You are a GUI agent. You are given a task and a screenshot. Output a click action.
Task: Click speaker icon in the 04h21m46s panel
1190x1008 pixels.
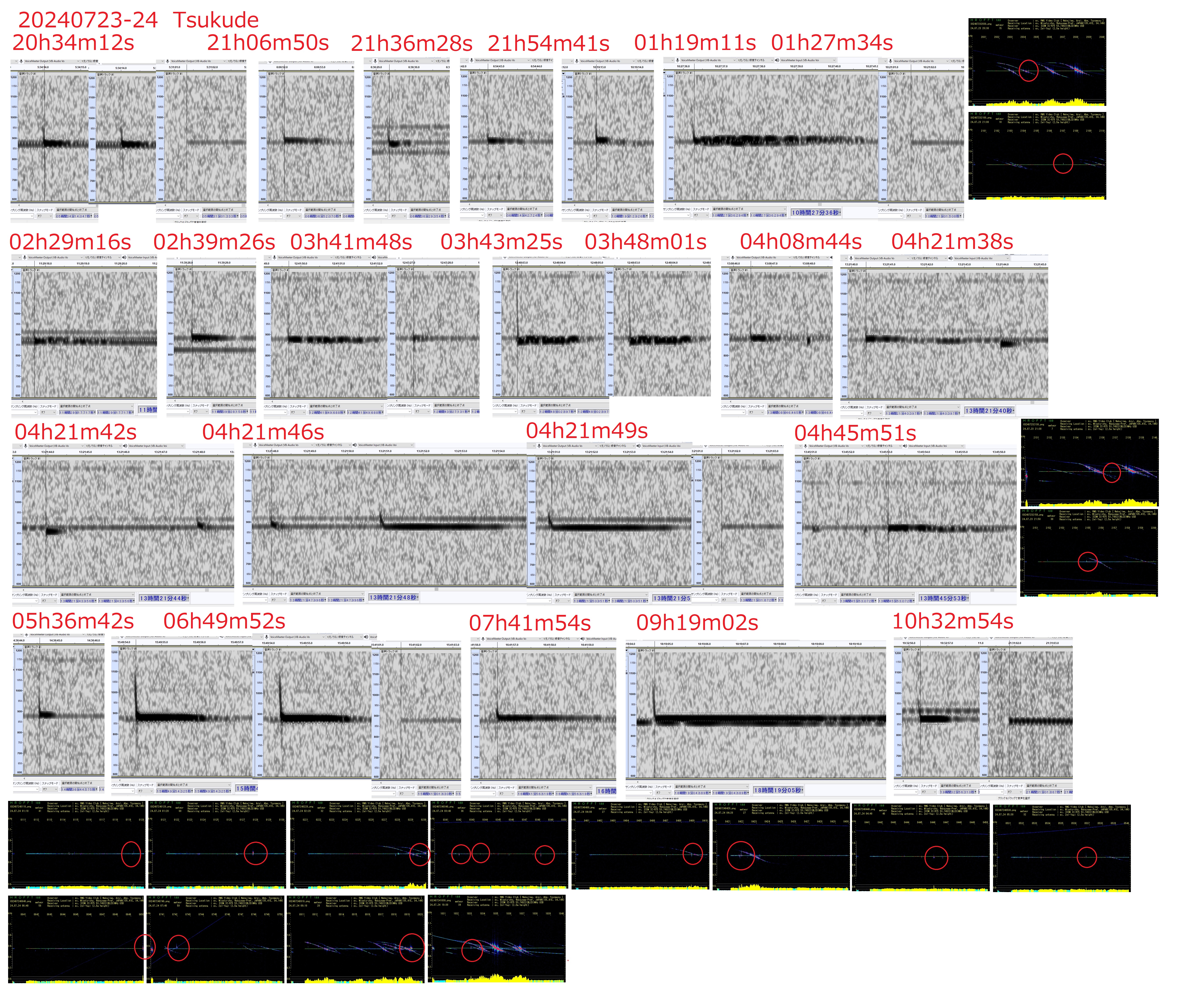click(x=355, y=445)
